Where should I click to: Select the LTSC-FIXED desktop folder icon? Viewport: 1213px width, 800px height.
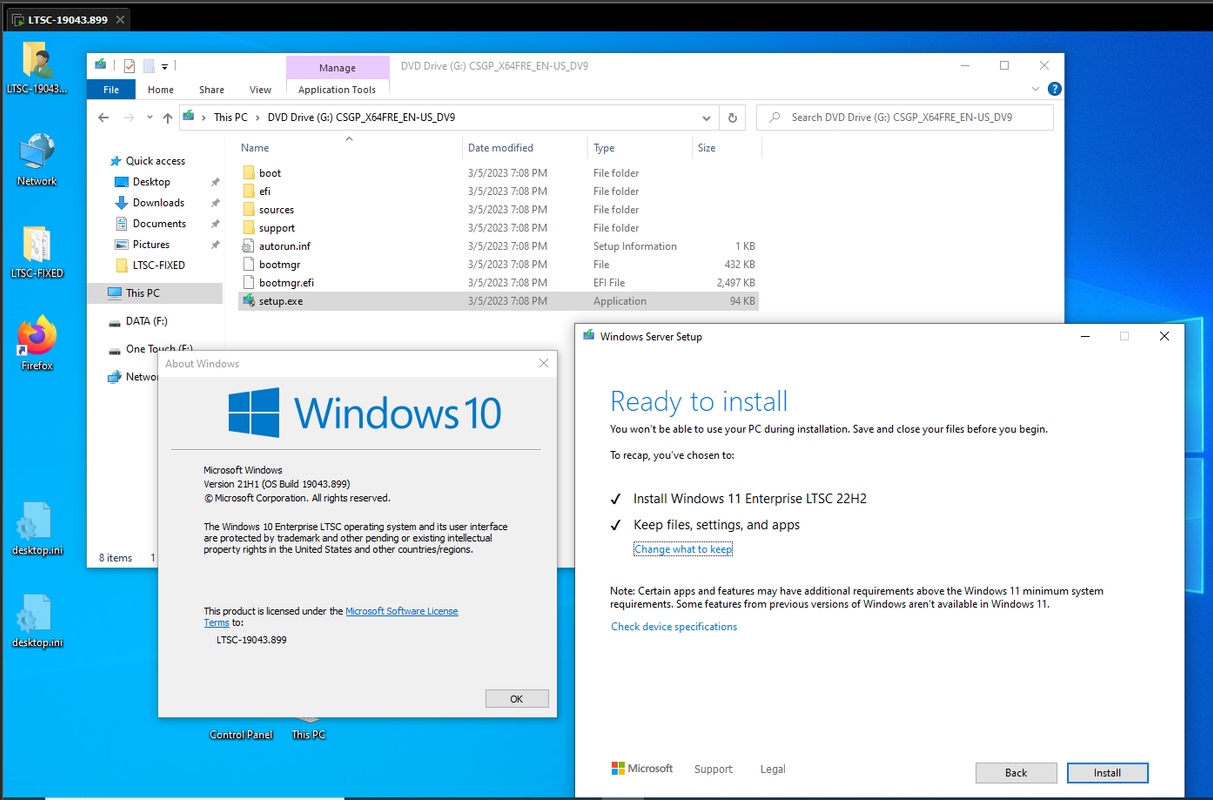pos(37,252)
